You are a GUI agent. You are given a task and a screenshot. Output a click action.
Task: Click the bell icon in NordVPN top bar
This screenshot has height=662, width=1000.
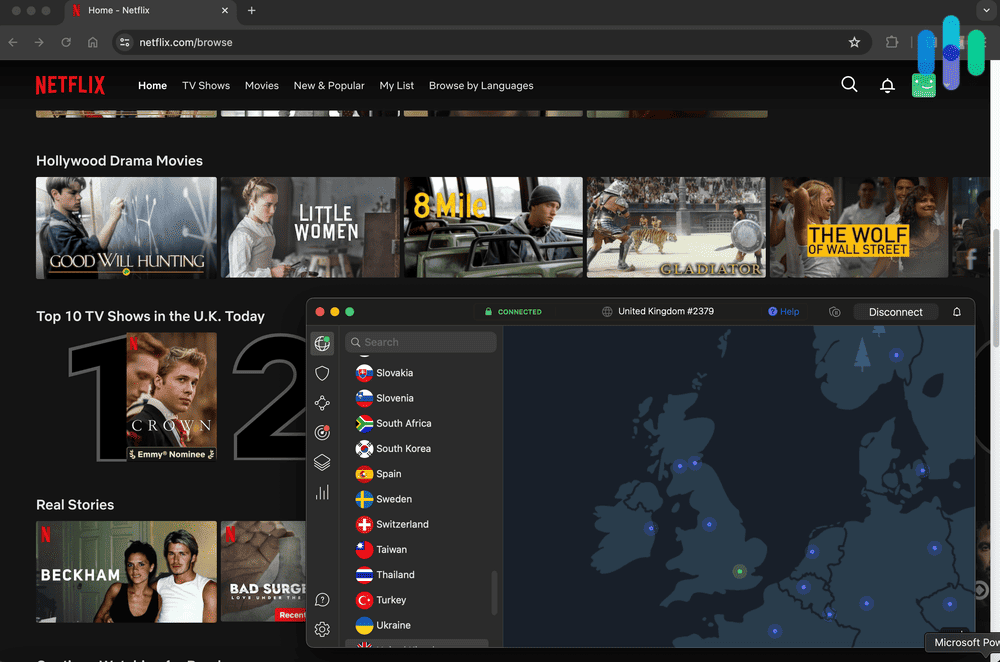(957, 311)
